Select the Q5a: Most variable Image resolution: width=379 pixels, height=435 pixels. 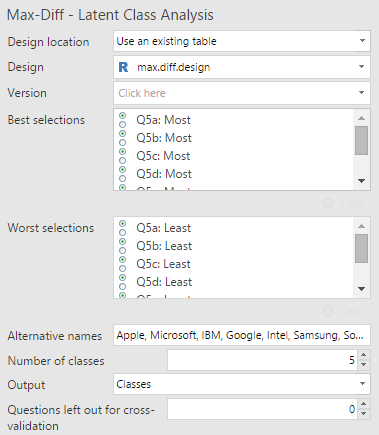163,120
